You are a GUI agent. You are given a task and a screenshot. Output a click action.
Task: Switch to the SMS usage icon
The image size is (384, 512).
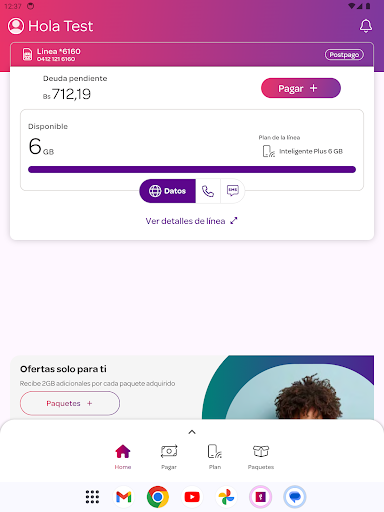[x=233, y=191]
